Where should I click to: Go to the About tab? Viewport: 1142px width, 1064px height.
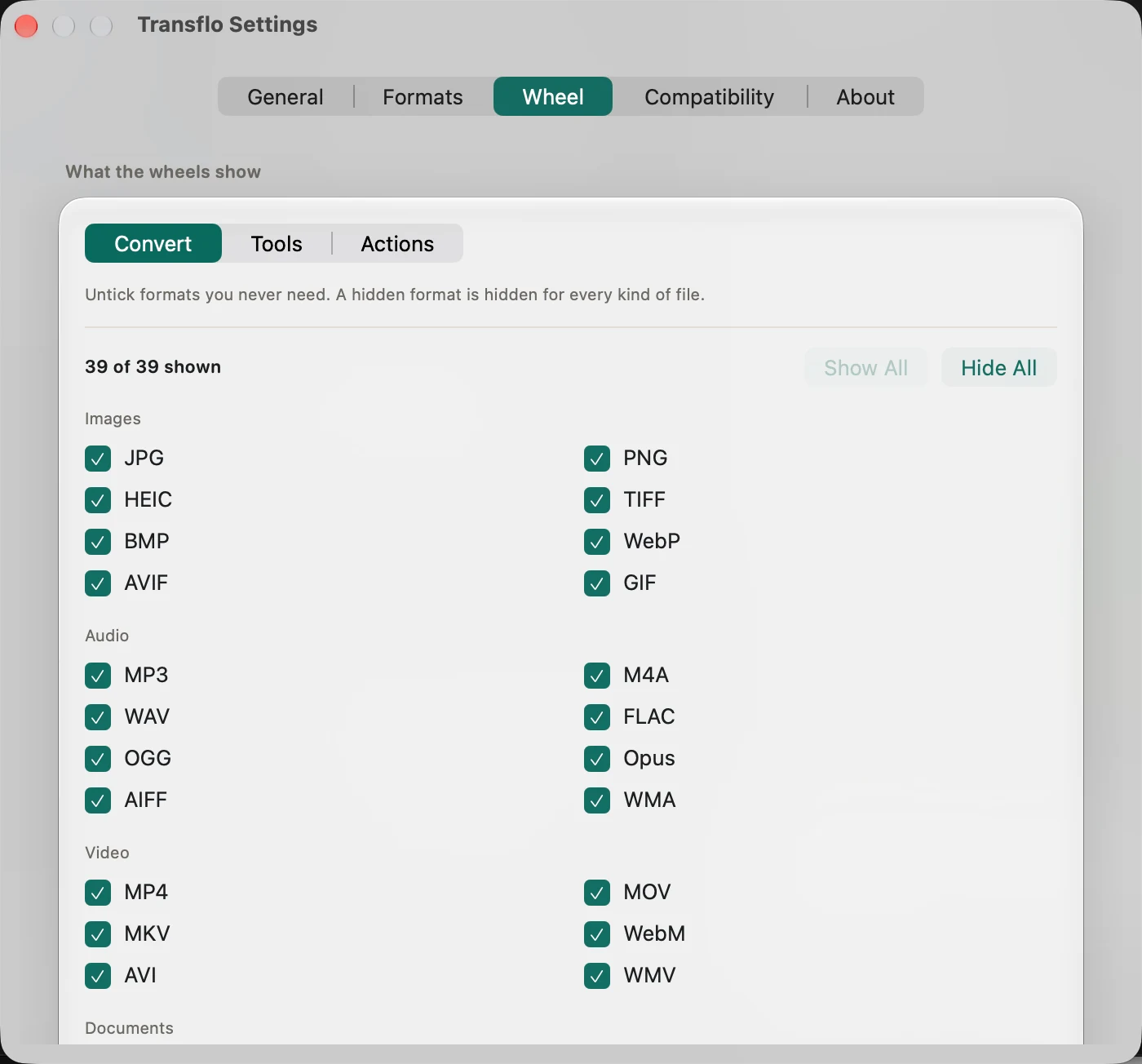[865, 97]
